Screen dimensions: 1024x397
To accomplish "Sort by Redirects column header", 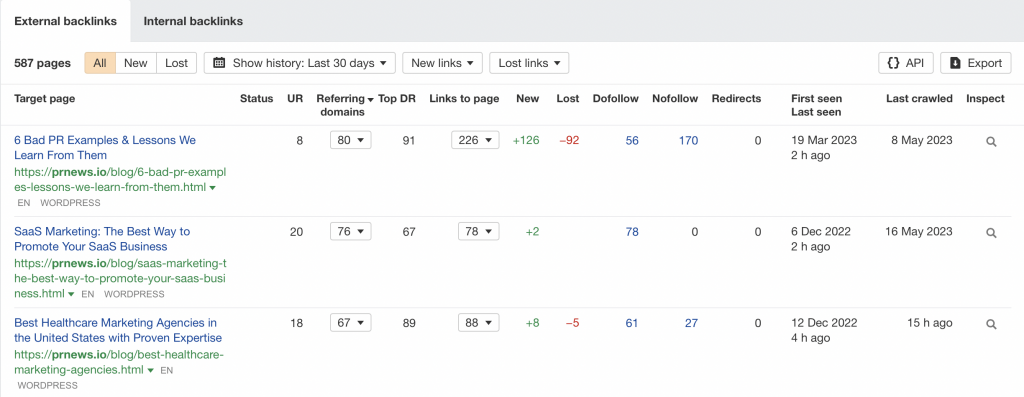I will coord(737,99).
